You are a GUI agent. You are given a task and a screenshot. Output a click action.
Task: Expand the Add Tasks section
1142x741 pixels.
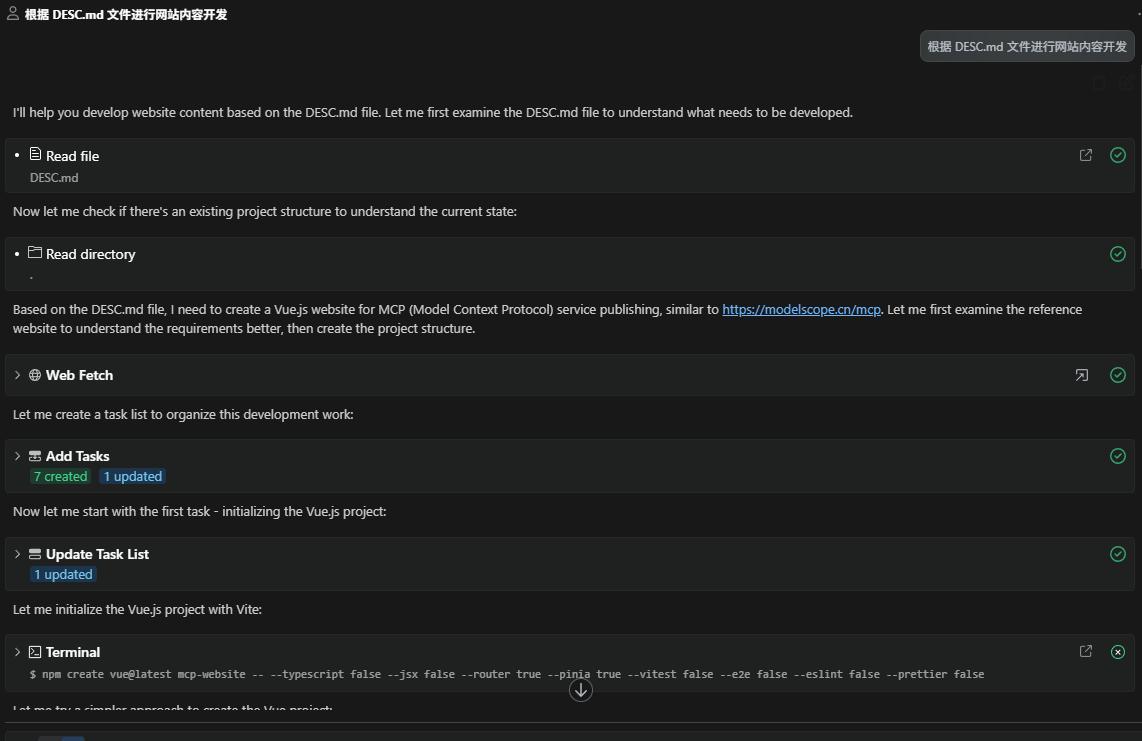pyautogui.click(x=17, y=456)
